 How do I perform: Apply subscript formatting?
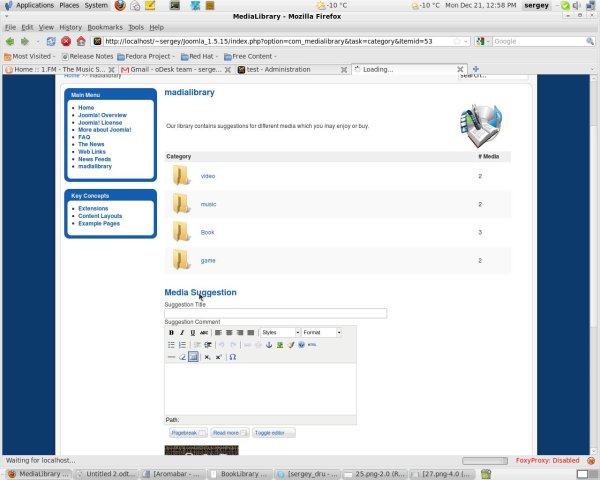(207, 357)
